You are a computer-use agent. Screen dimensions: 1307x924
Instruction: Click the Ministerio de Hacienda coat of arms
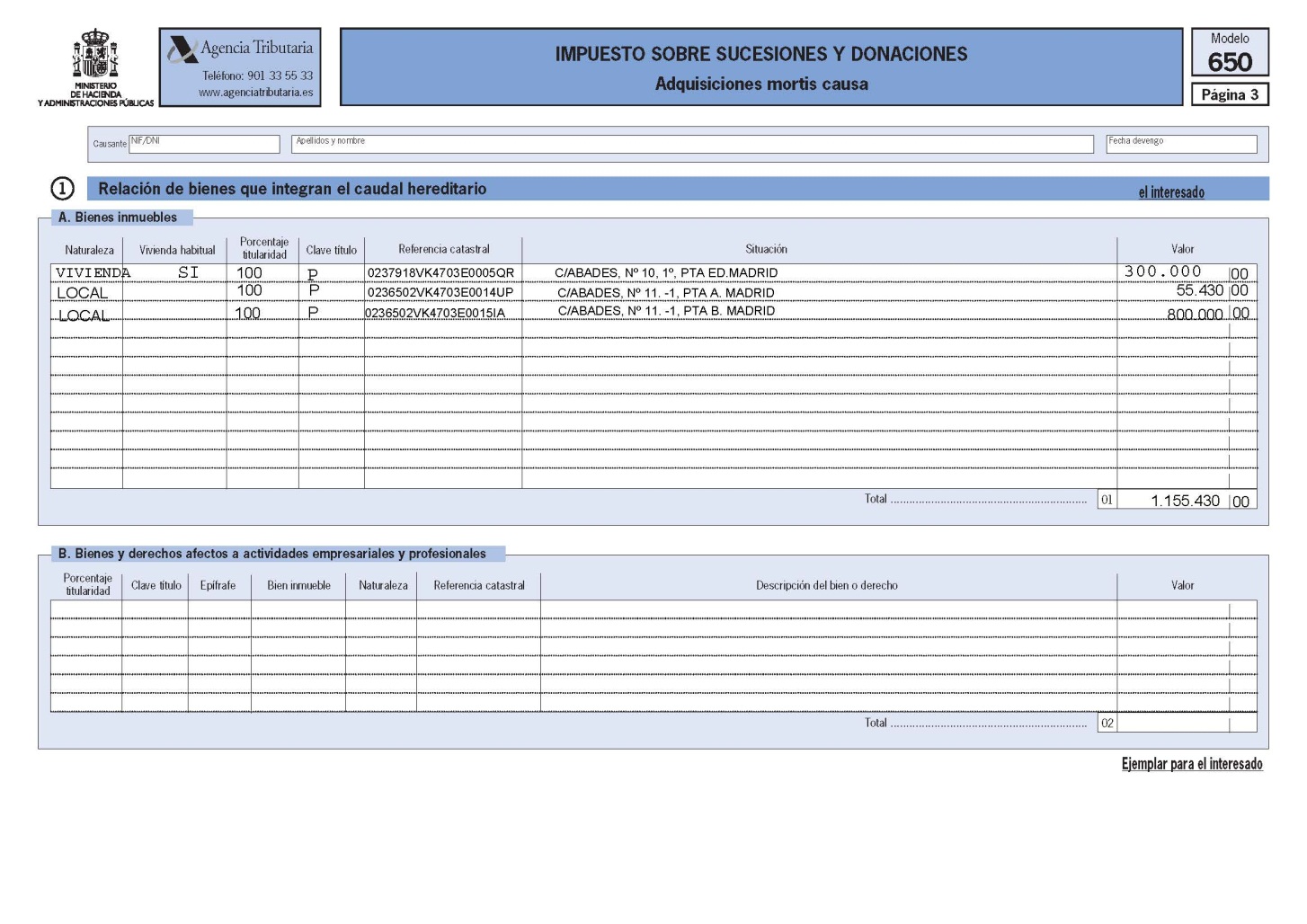95,54
